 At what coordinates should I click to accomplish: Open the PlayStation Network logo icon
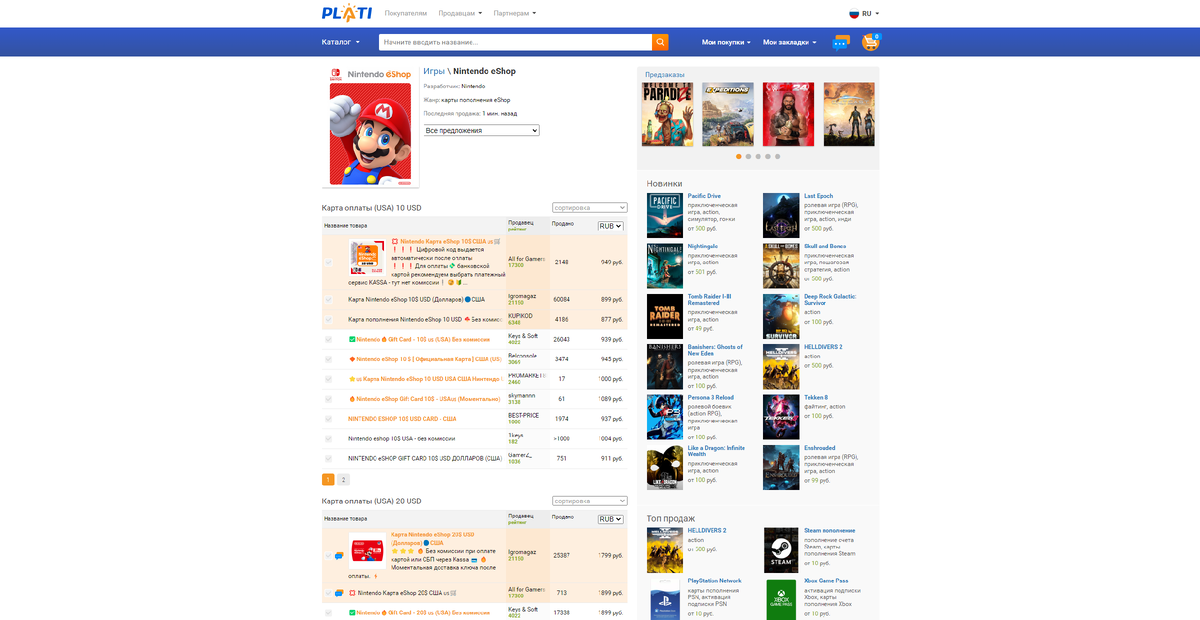[665, 599]
